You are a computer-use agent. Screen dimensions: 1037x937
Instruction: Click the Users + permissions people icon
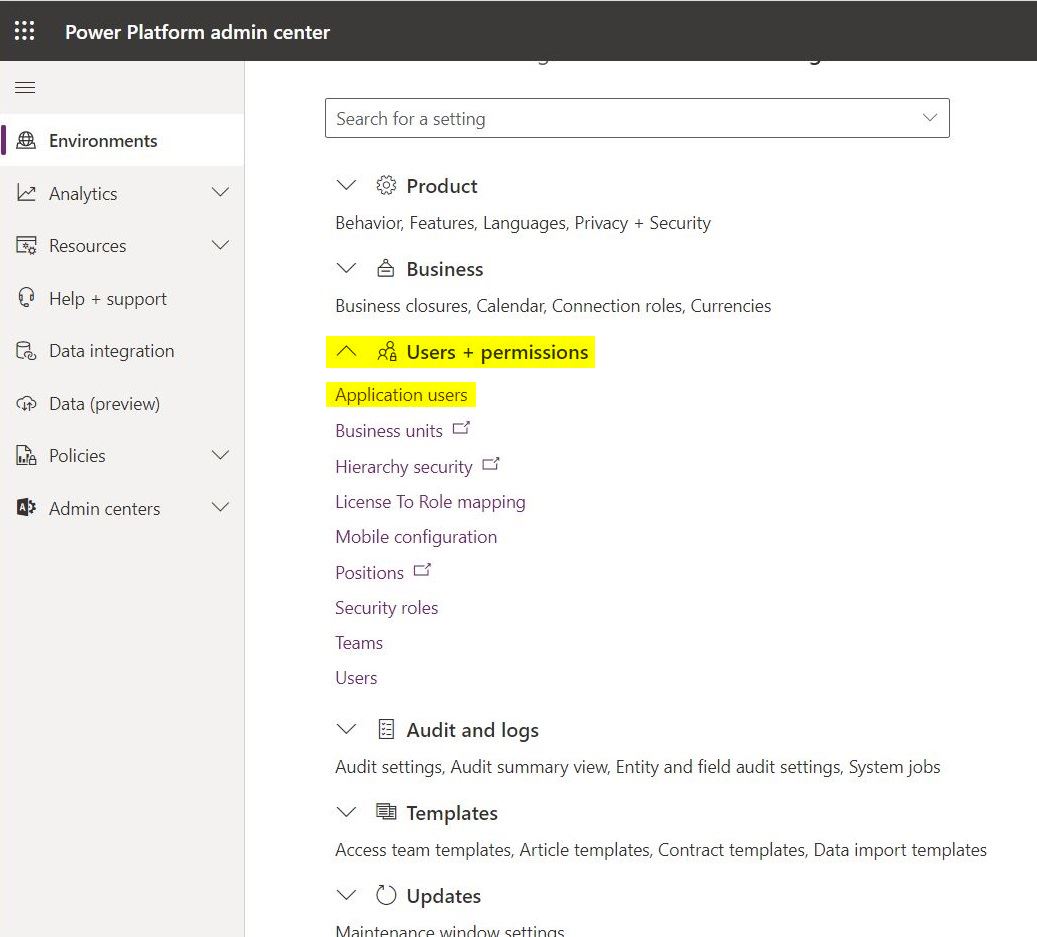387,352
